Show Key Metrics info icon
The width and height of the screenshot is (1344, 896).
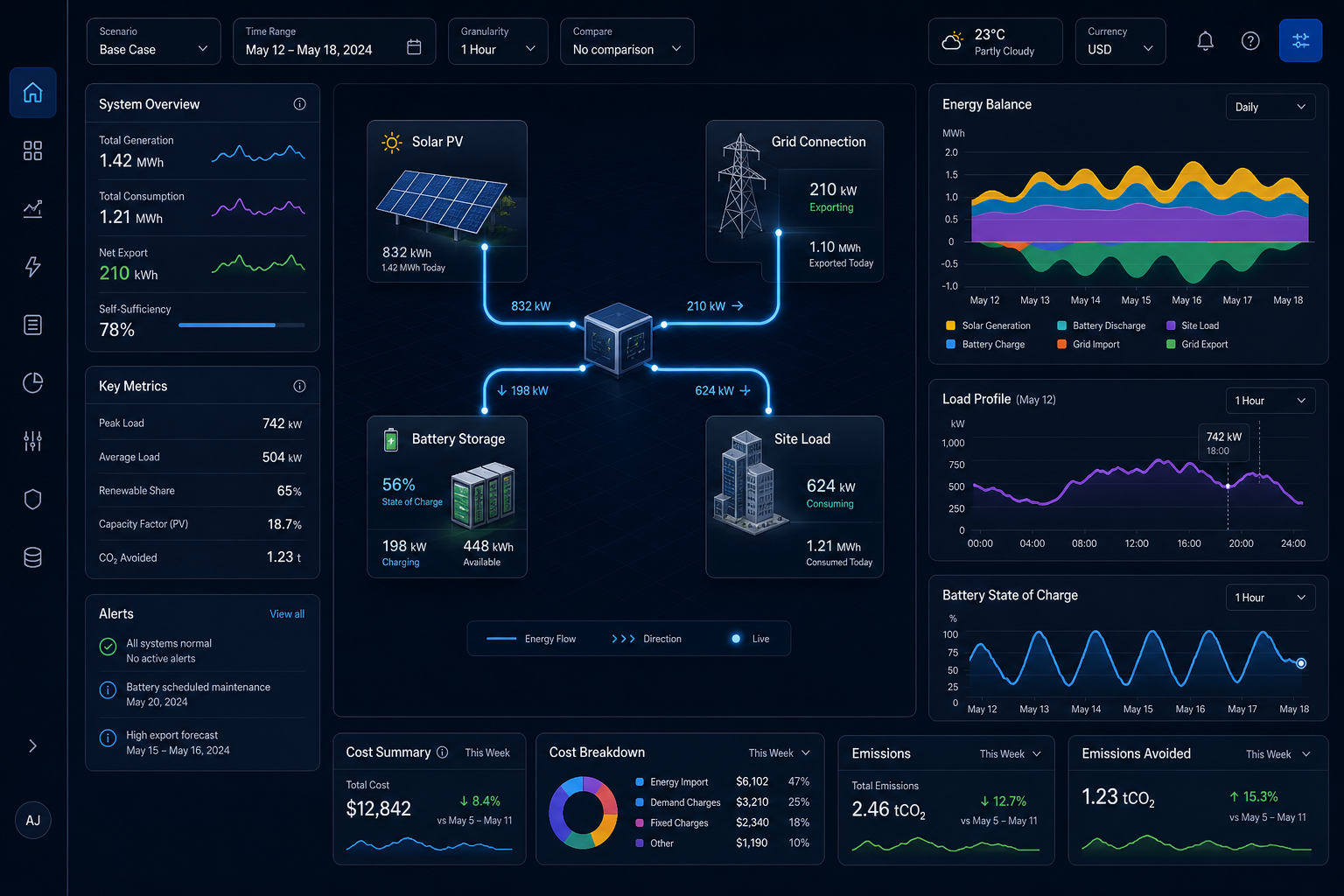[299, 386]
